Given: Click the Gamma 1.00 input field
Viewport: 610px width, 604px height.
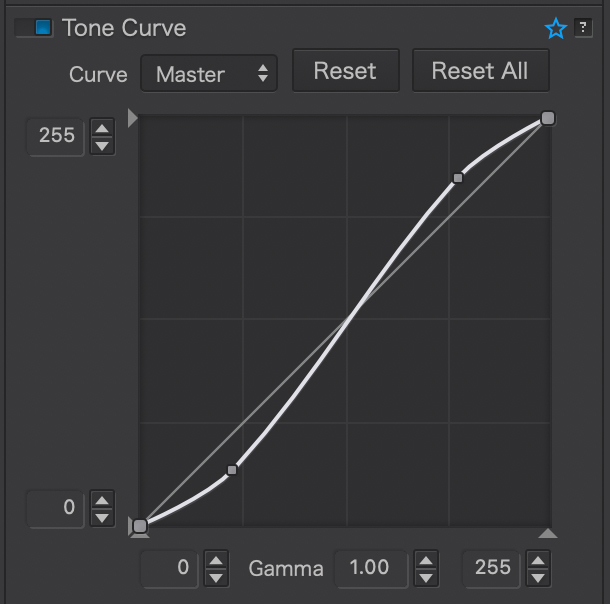Looking at the screenshot, I should point(370,568).
